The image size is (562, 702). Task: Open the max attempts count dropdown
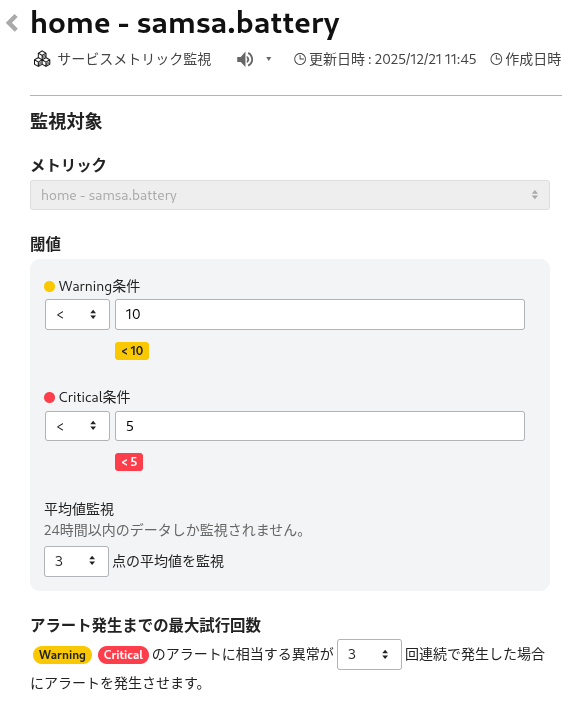[x=369, y=655]
